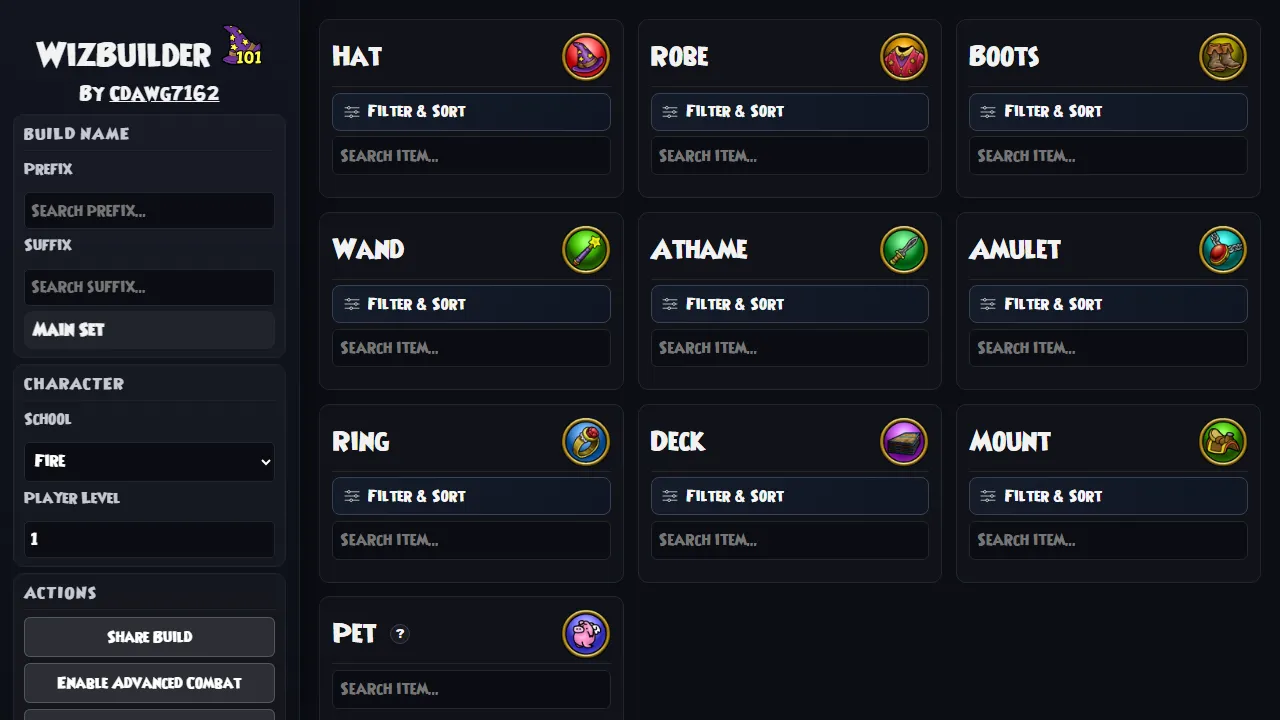
Task: Click the Wand icon
Action: [x=586, y=249]
